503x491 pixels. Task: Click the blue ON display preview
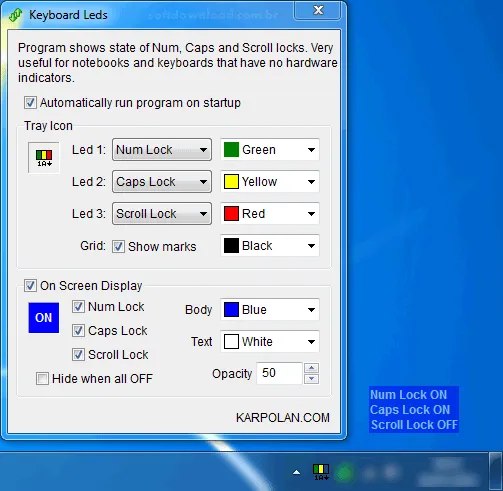[x=44, y=318]
